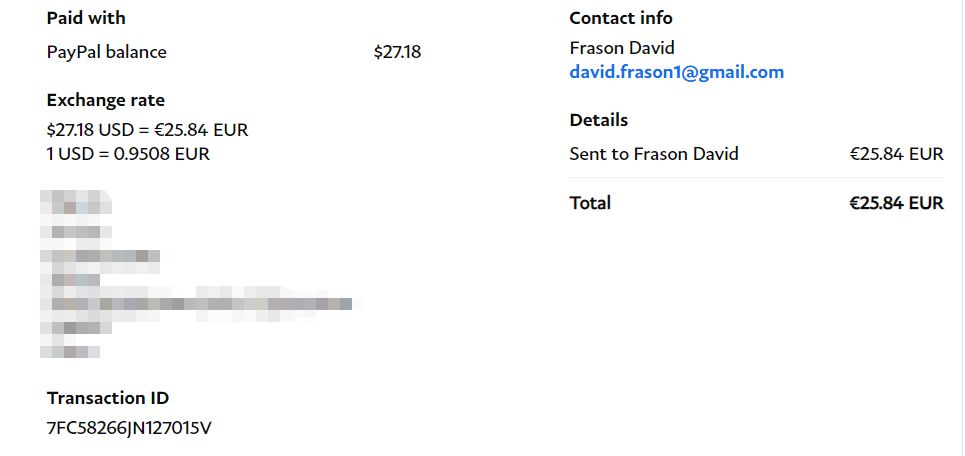Select the Frason David contact name
Screen dimensions: 965x456
click(622, 48)
